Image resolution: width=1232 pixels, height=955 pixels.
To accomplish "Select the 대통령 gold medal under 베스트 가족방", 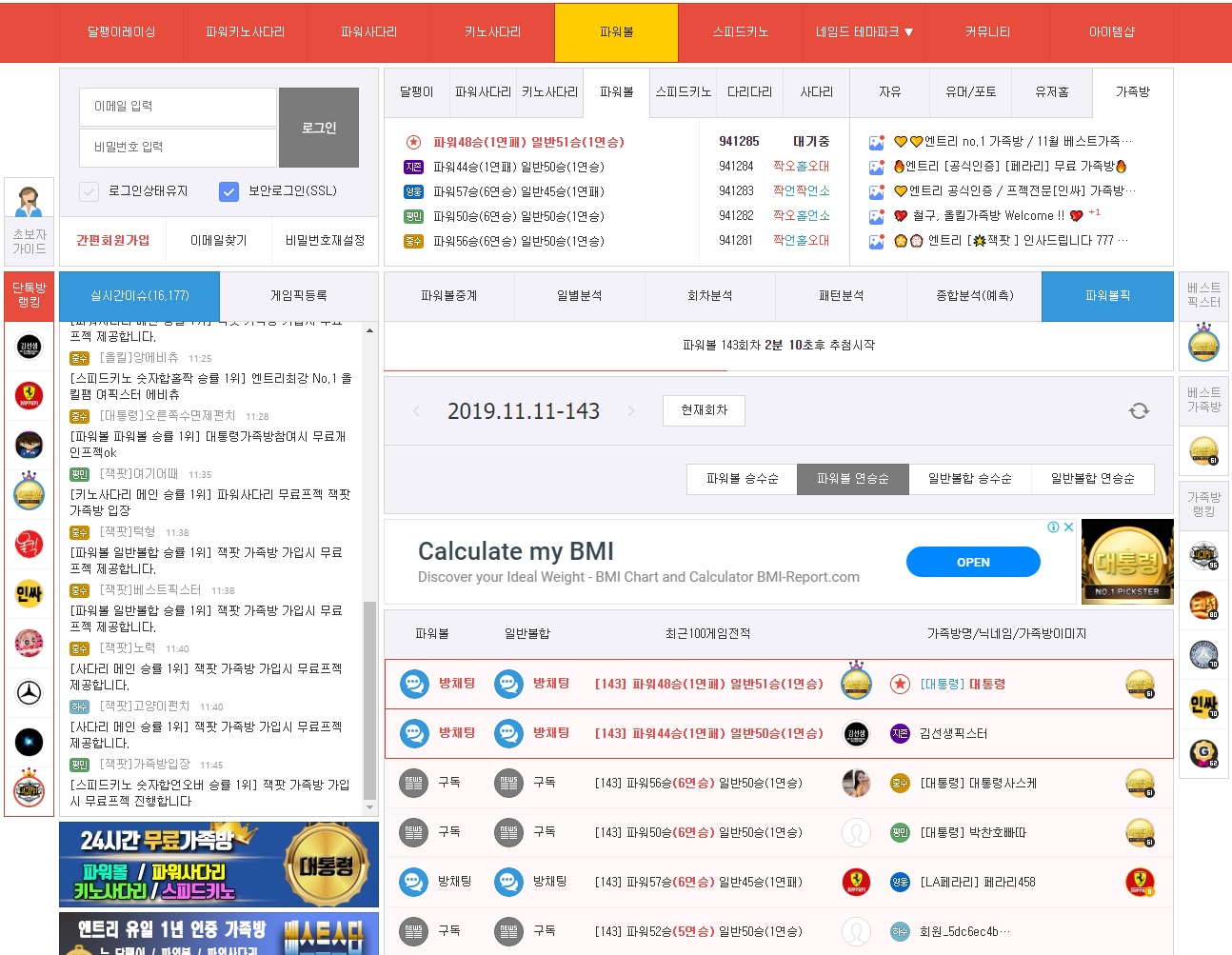I will point(1203,450).
